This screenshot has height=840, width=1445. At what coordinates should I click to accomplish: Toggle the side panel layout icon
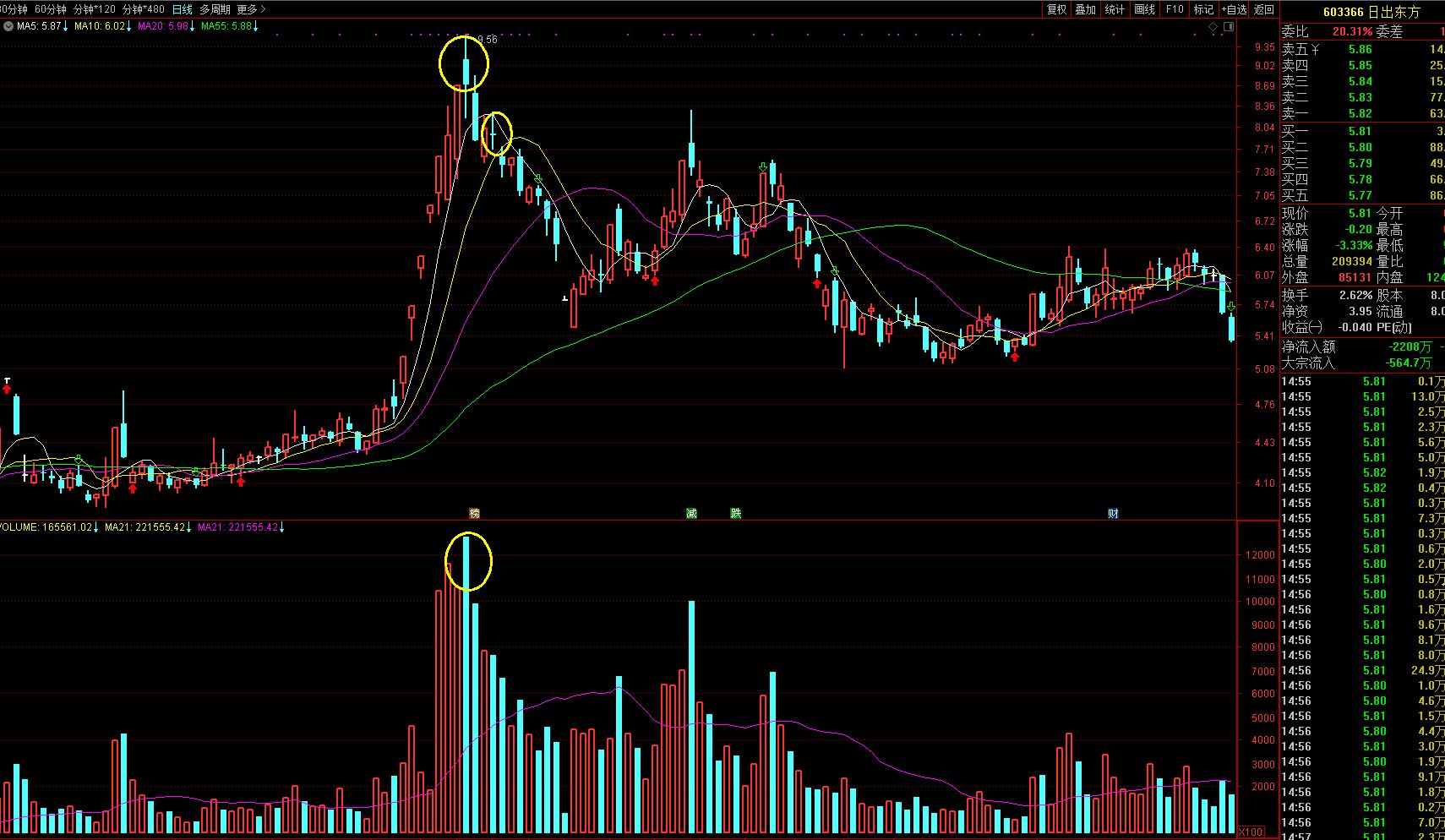tap(1229, 27)
